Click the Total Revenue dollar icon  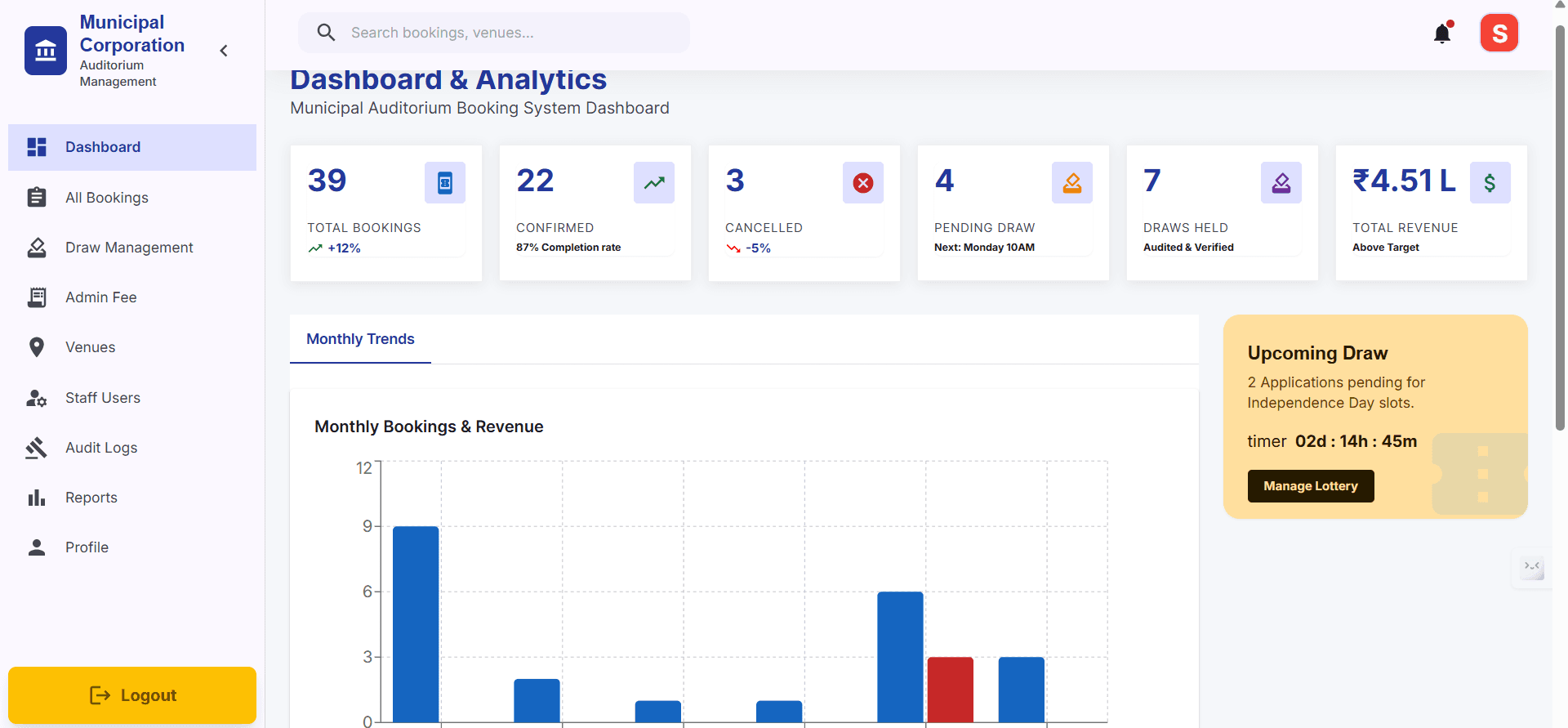pos(1490,183)
